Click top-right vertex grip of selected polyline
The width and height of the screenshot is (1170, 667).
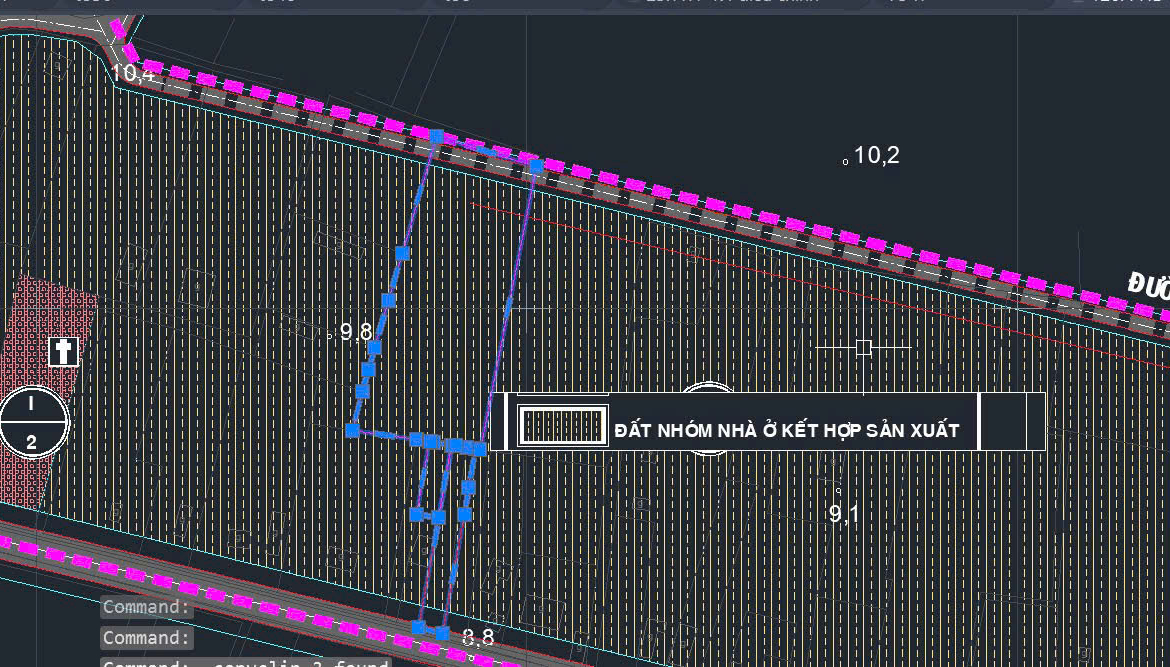point(535,165)
